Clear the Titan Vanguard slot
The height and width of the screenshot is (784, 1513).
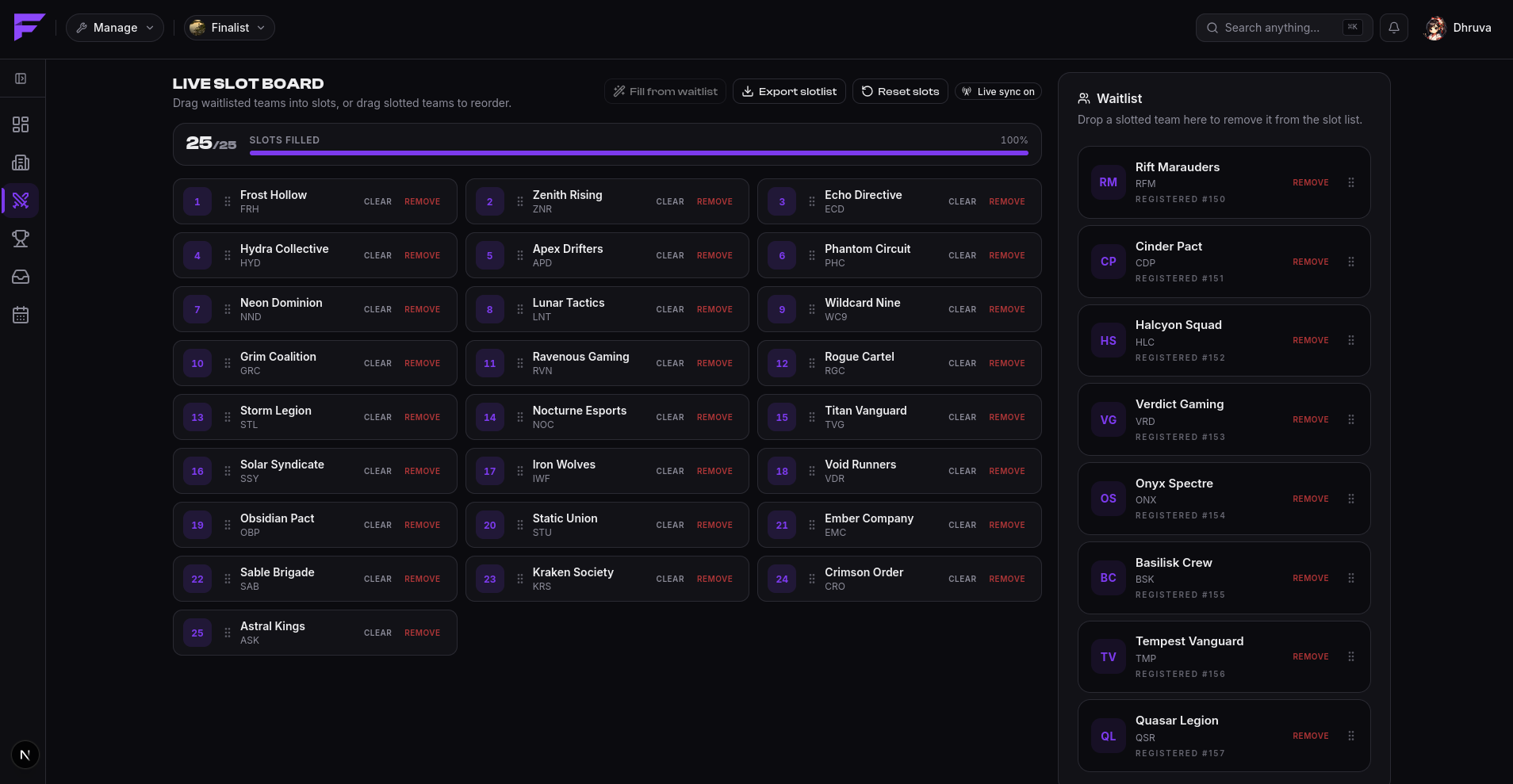coord(962,417)
